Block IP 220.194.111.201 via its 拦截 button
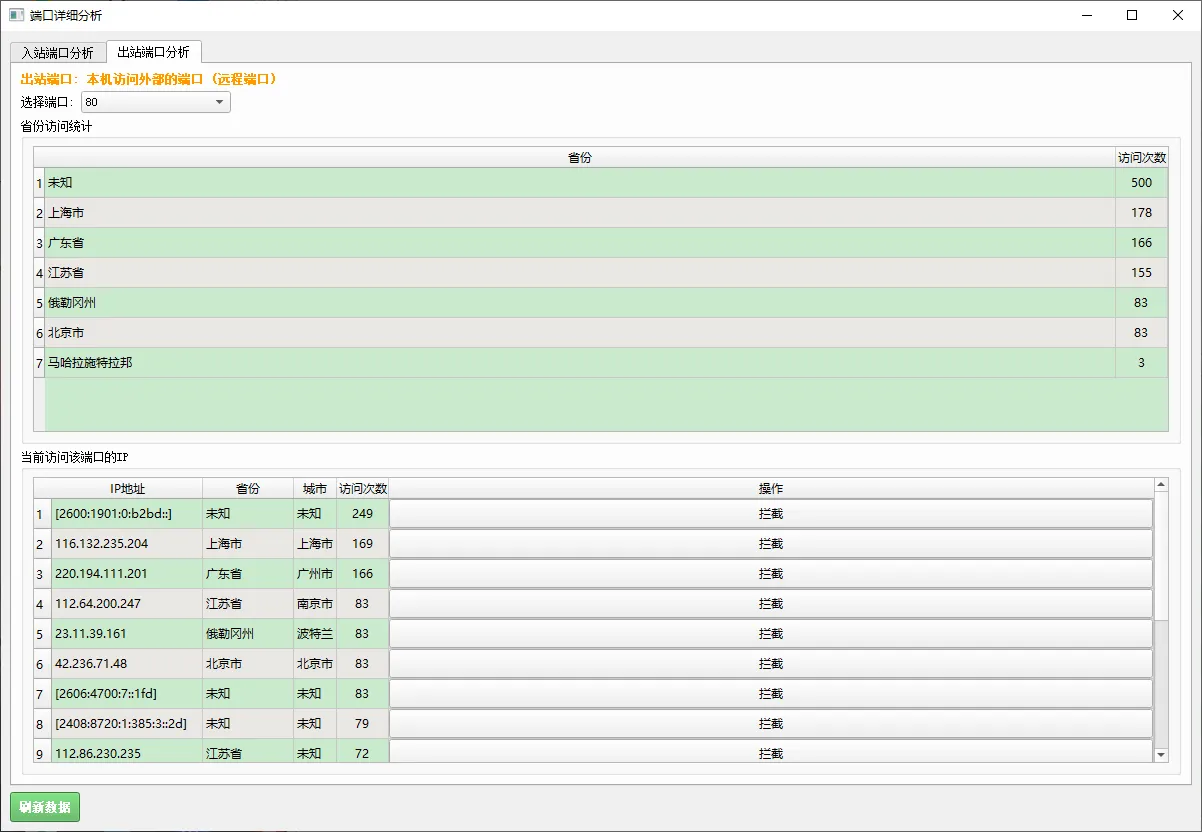This screenshot has height=832, width=1202. (x=770, y=573)
